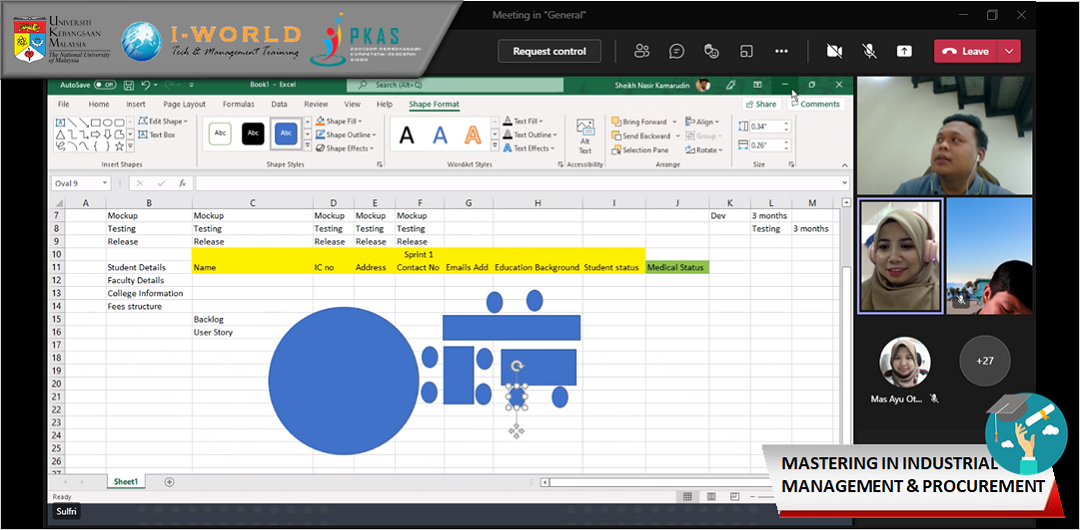Open the Page Layout ribbon tab
Image resolution: width=1080 pixels, height=530 pixels.
point(184,104)
